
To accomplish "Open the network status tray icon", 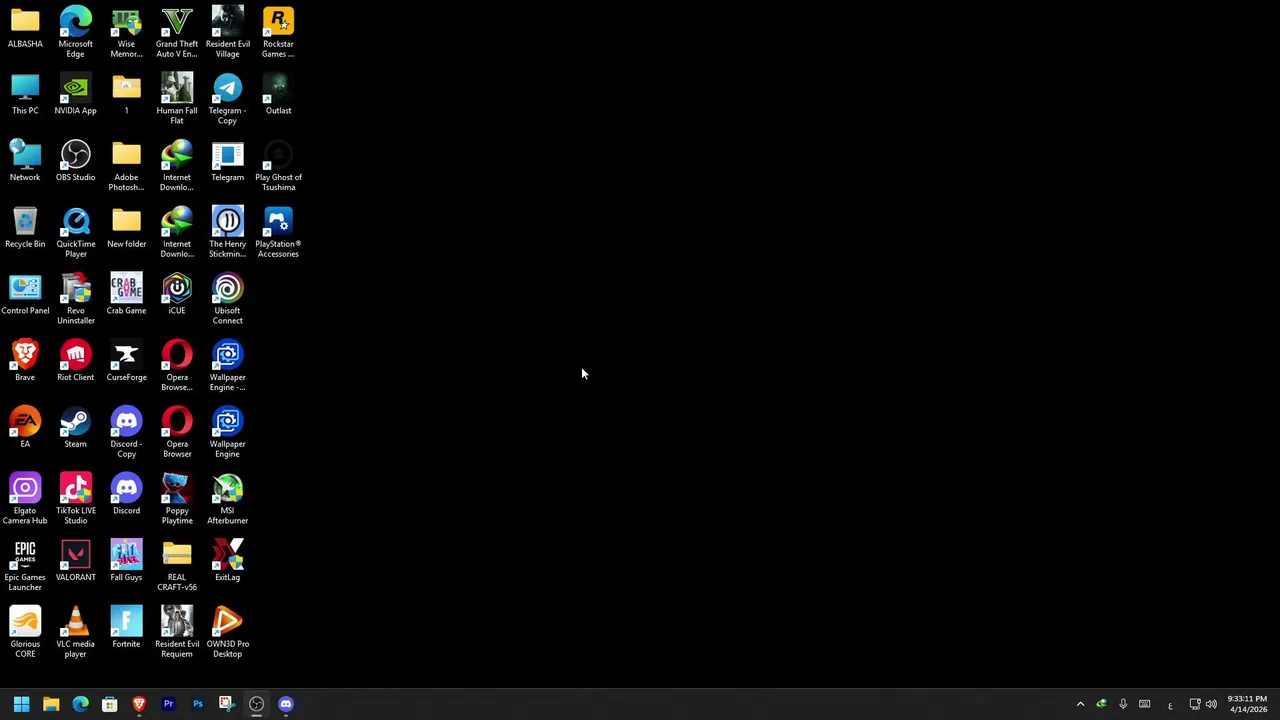I will tap(1194, 704).
